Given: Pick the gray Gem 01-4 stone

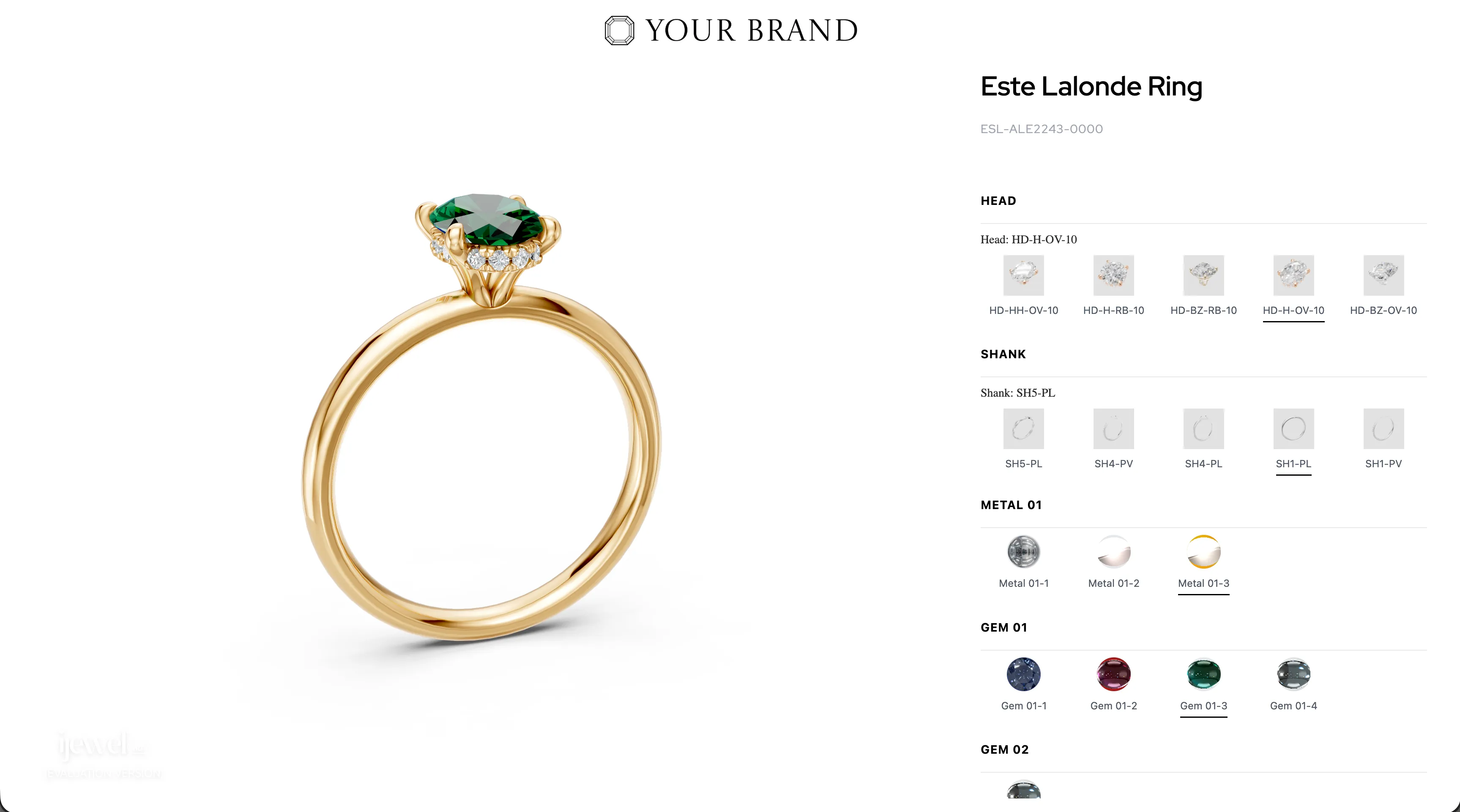Looking at the screenshot, I should tap(1293, 674).
